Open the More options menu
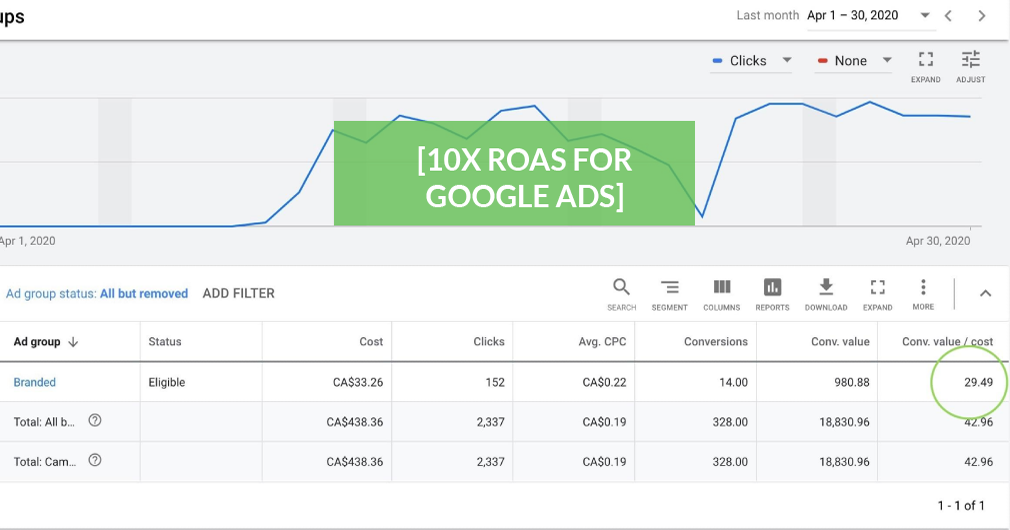Screen dimensions: 1010x530 tap(923, 288)
